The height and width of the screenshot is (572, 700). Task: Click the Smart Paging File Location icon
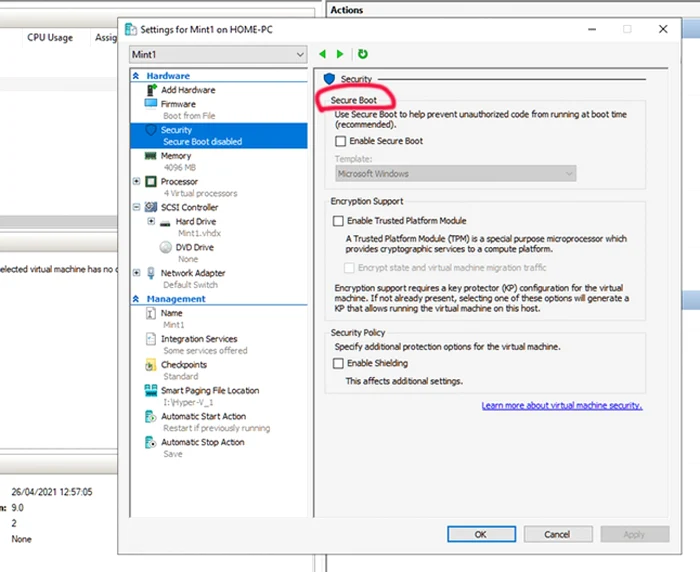[x=151, y=390]
